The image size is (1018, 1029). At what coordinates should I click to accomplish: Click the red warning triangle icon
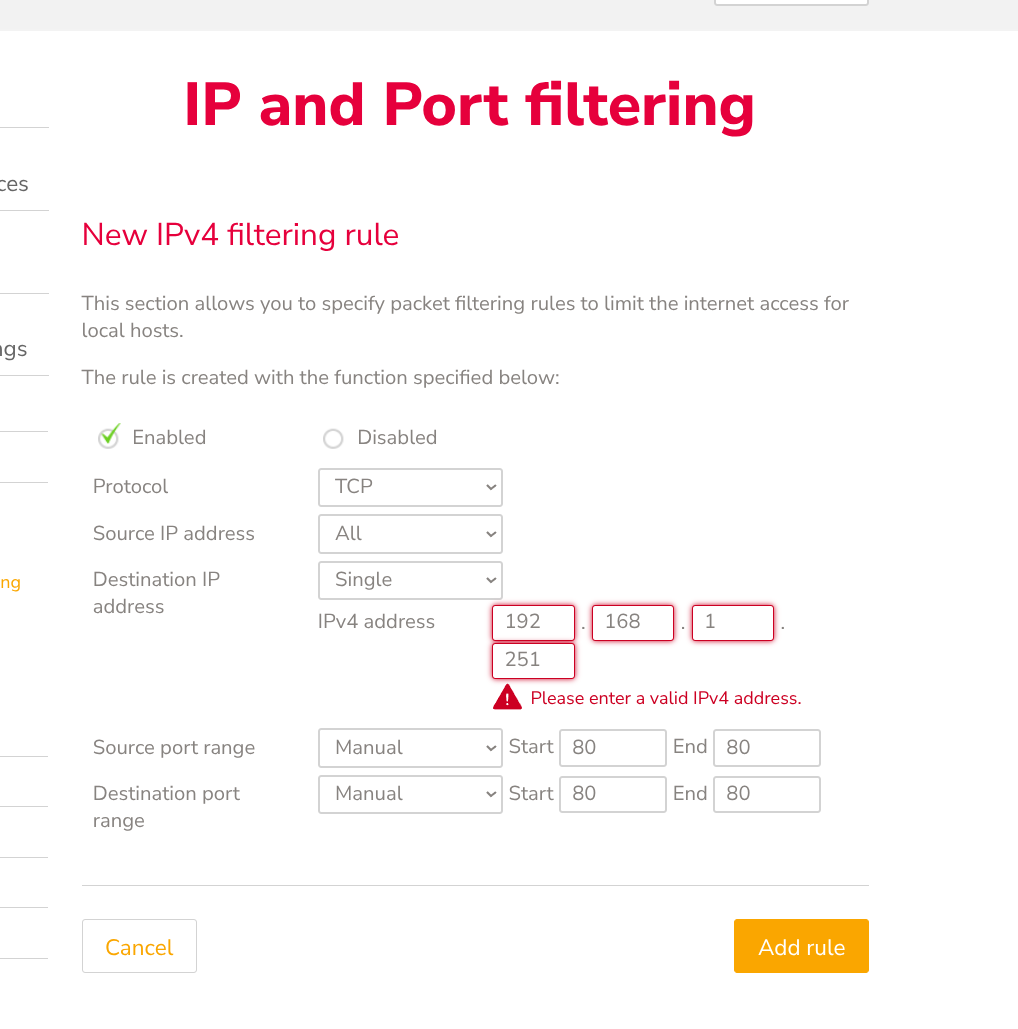(507, 698)
